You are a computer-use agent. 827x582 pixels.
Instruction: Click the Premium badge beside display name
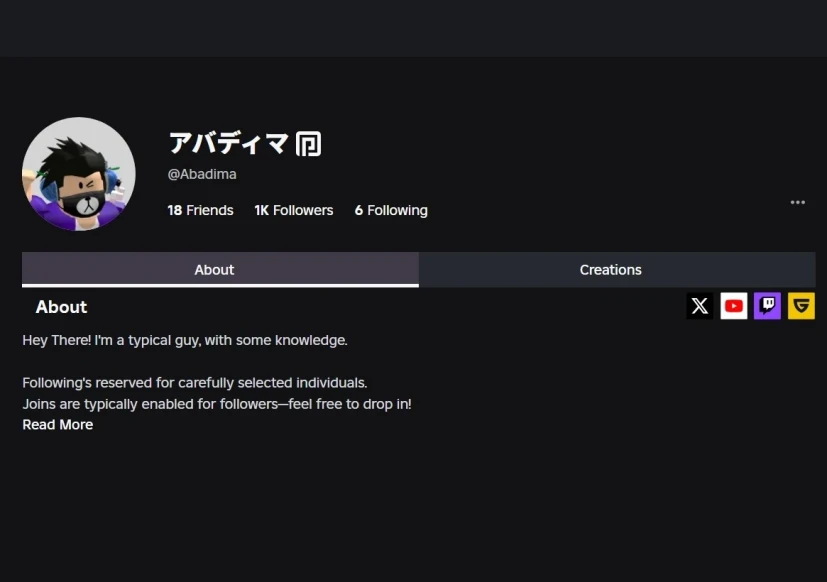click(x=308, y=144)
